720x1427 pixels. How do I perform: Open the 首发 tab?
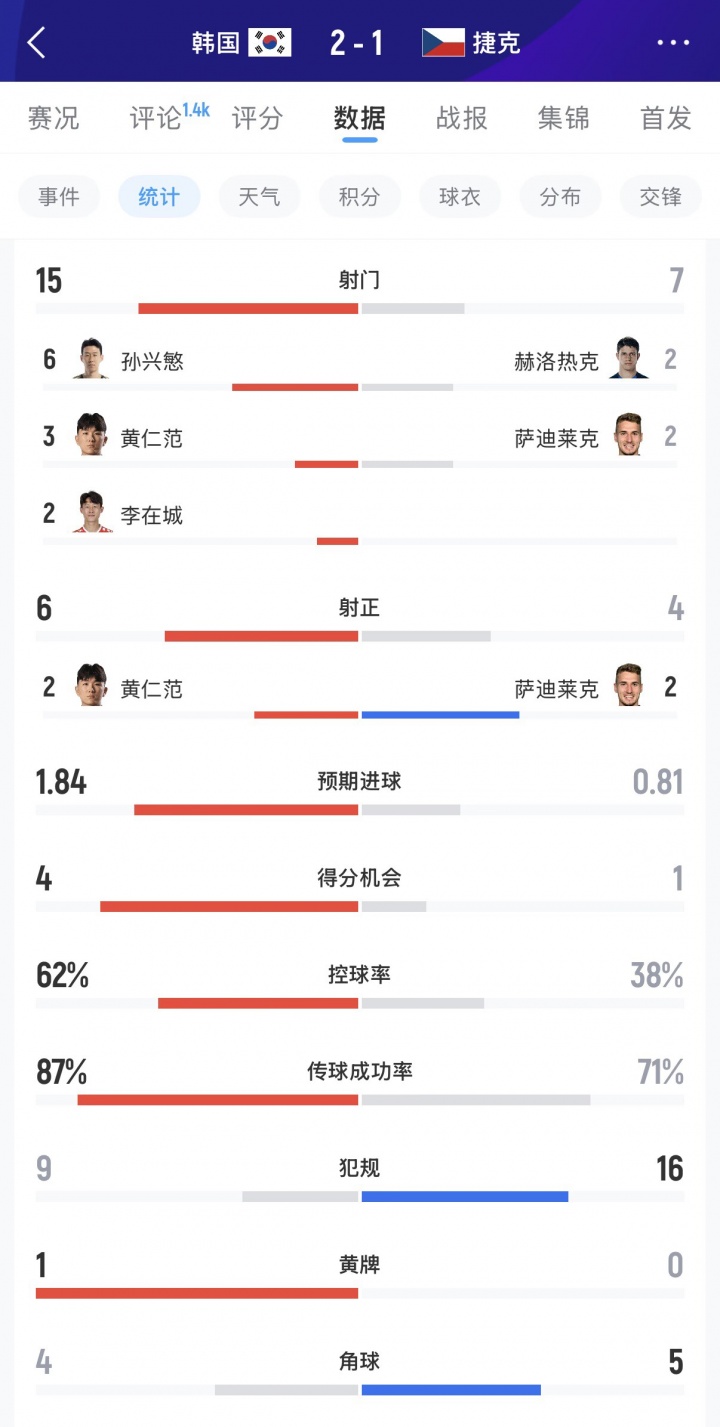point(666,118)
